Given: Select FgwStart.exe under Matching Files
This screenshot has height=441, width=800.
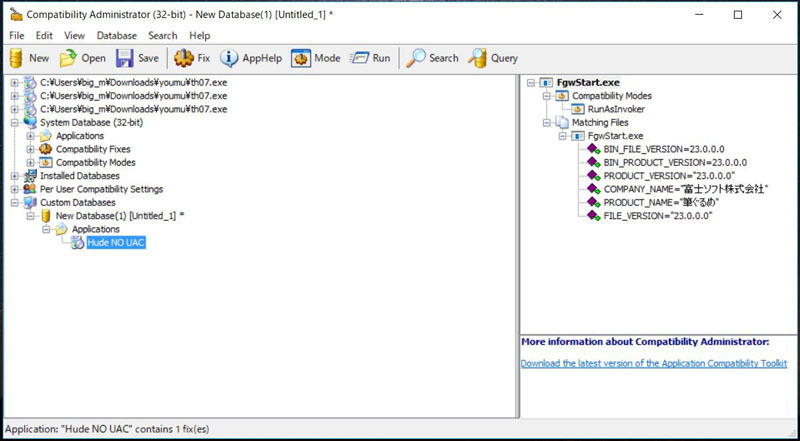Looking at the screenshot, I should click(615, 136).
